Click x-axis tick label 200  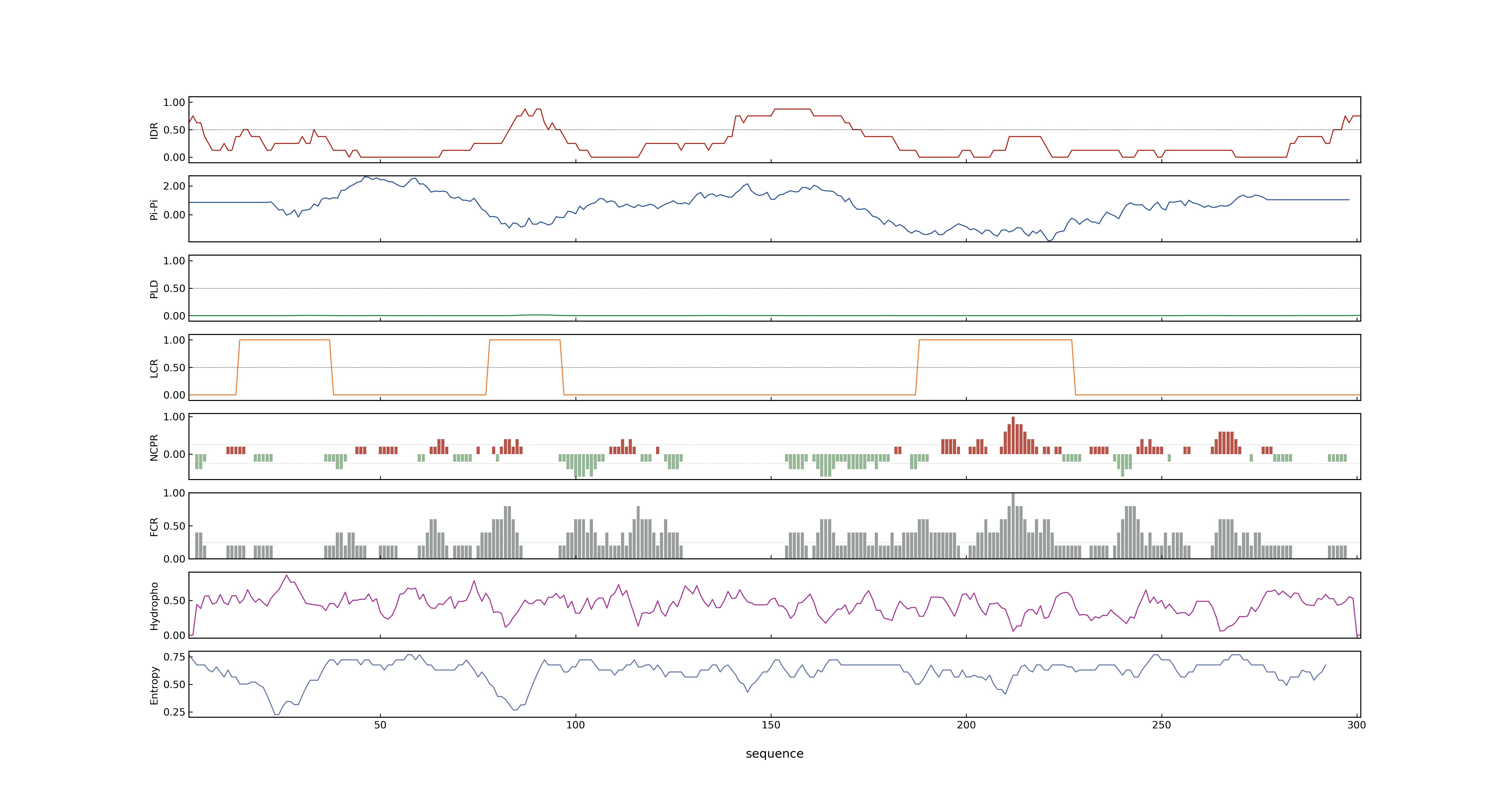pyautogui.click(x=966, y=725)
